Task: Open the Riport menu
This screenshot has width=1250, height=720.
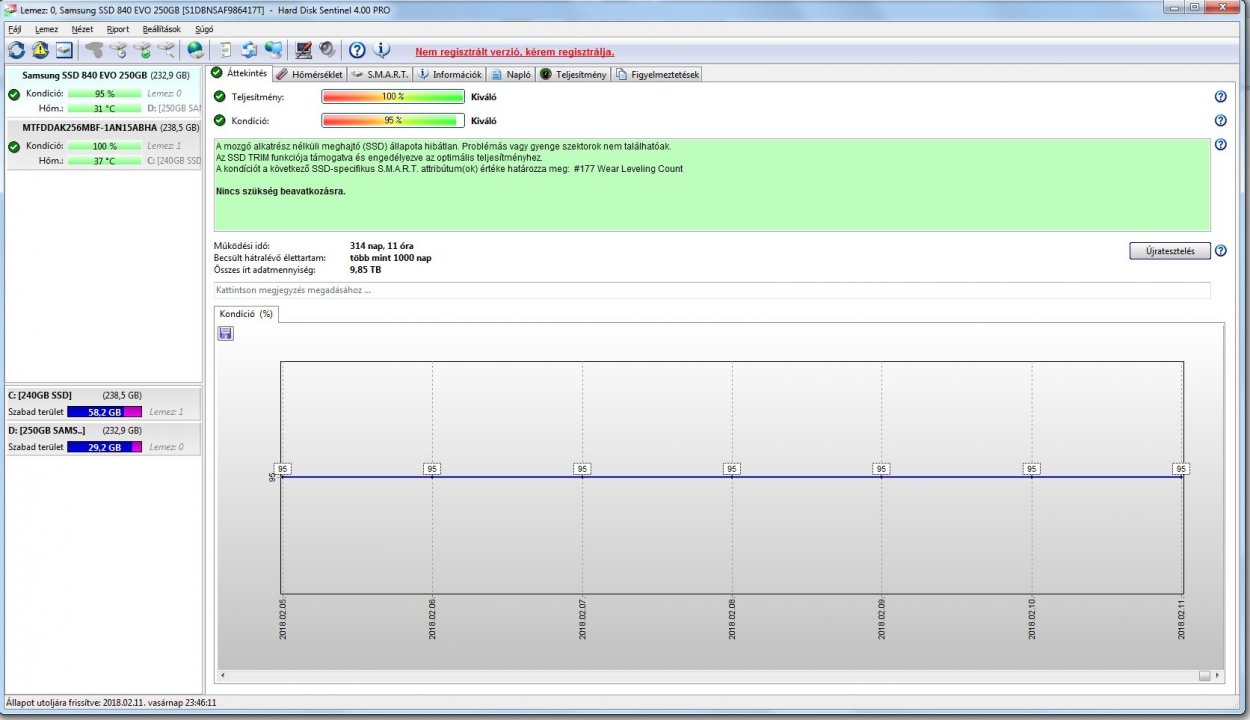Action: 118,29
